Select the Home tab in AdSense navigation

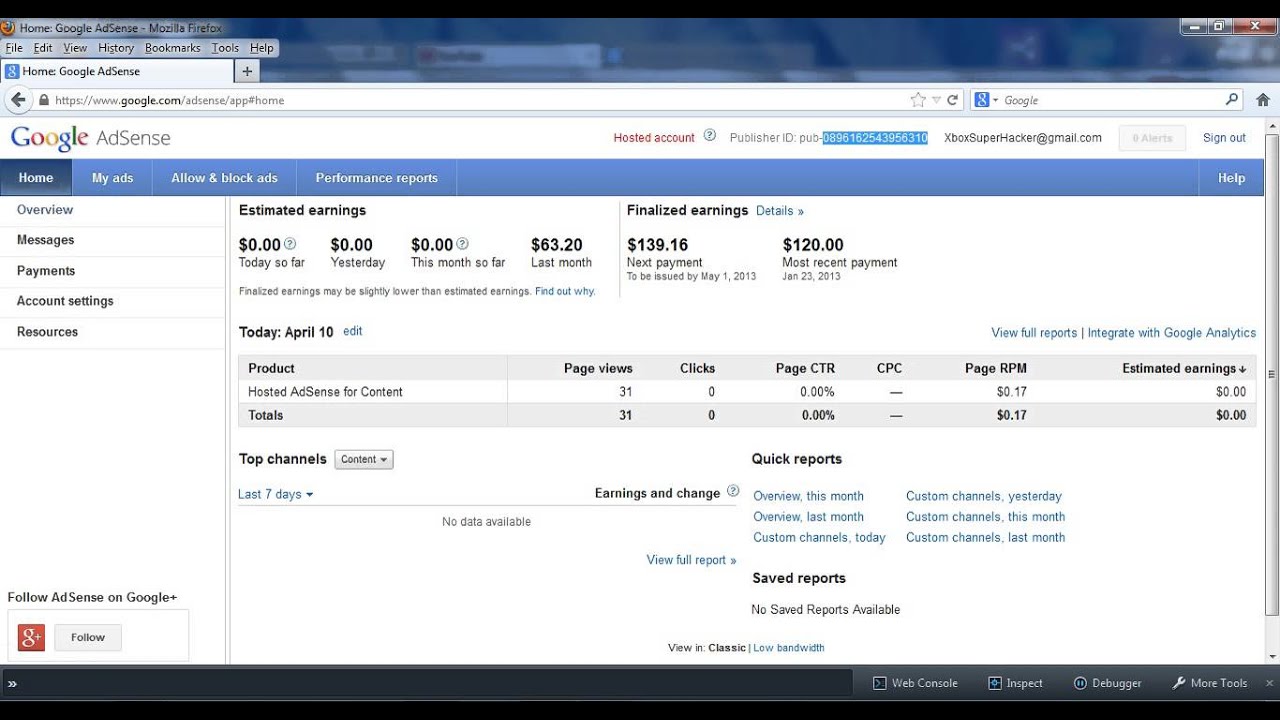click(x=36, y=178)
